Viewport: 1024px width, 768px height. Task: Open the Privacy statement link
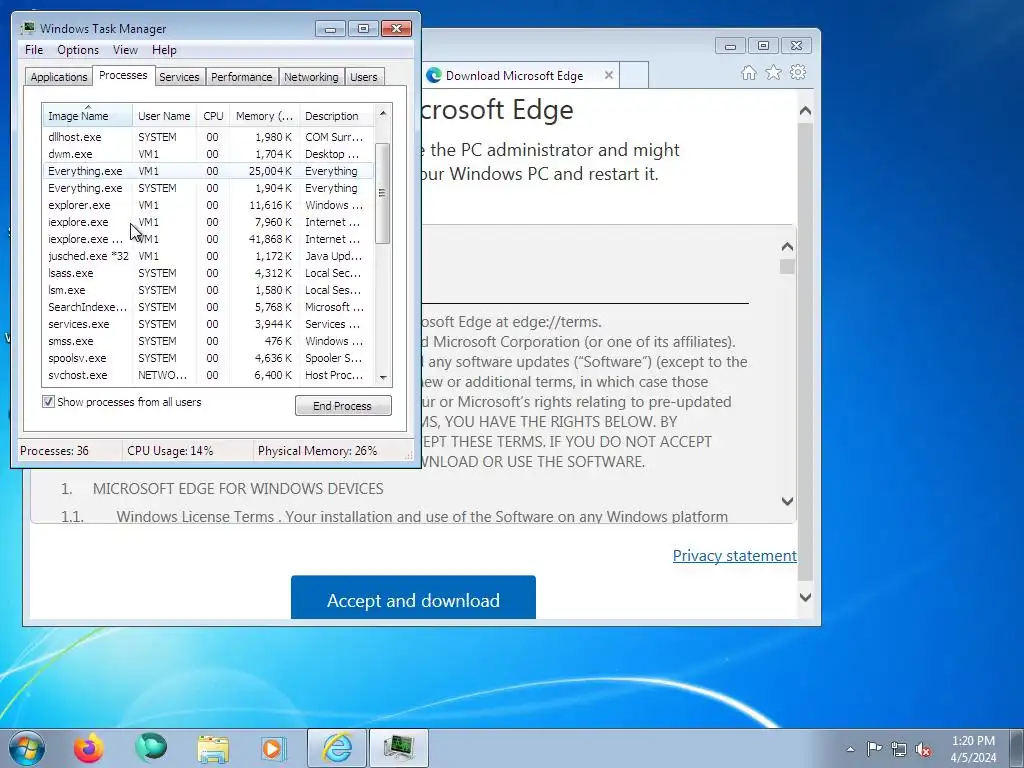[x=735, y=555]
